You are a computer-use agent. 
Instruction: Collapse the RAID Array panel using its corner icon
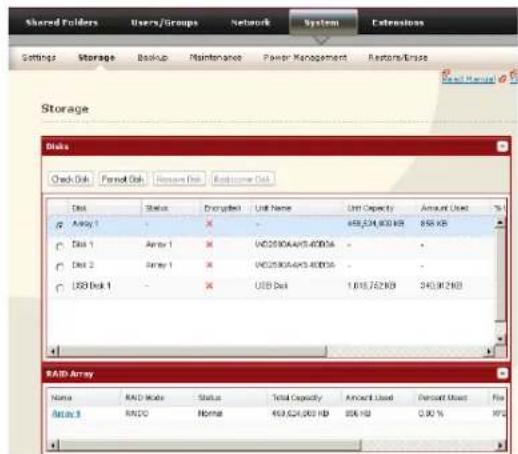click(x=502, y=373)
